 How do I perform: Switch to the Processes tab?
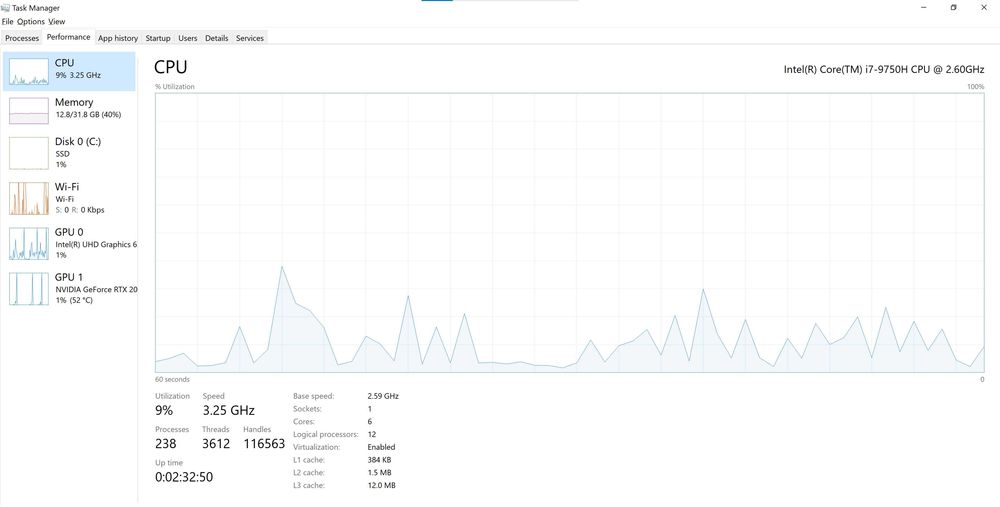tap(22, 38)
